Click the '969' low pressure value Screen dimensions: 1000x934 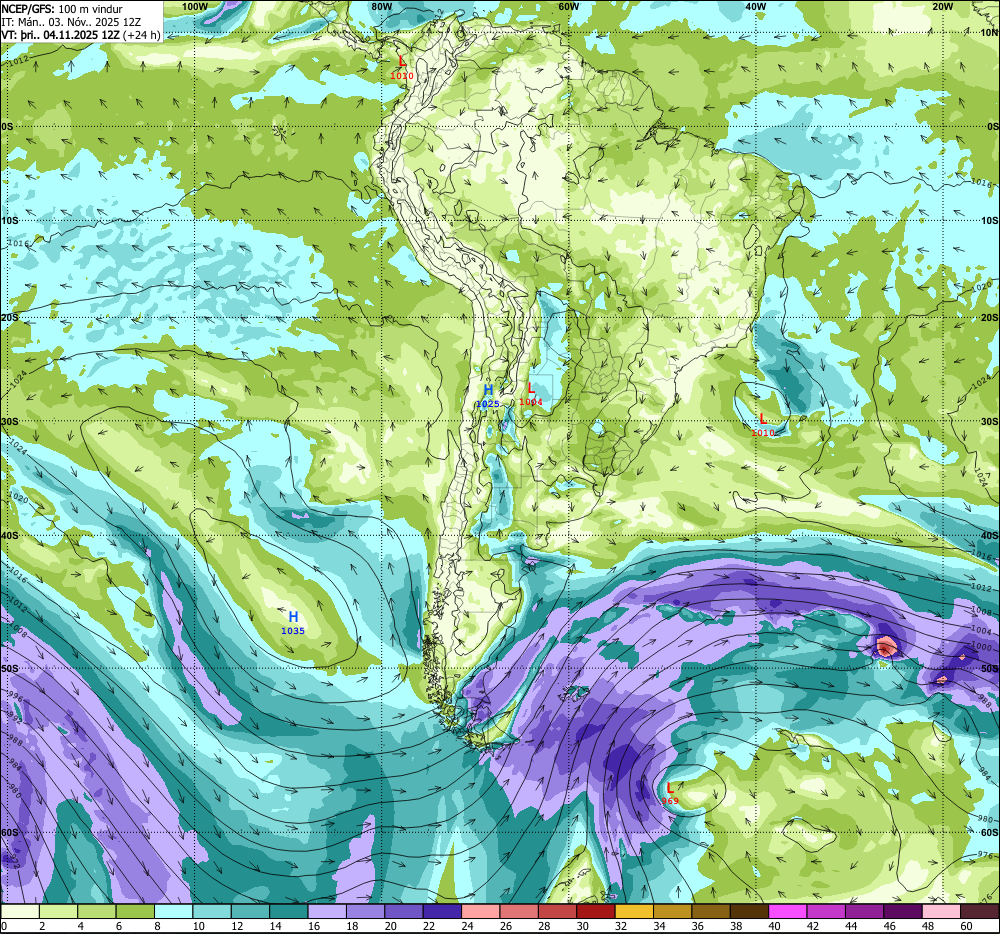tap(670, 801)
